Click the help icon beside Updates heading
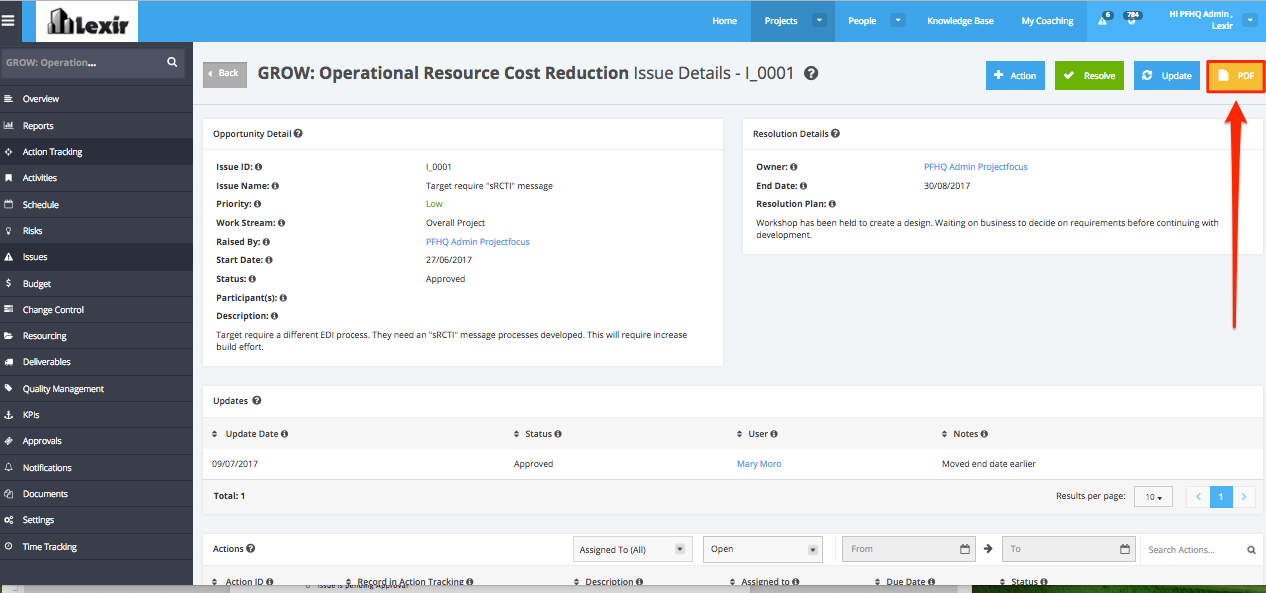Viewport: 1266px width, 593px height. coord(257,400)
